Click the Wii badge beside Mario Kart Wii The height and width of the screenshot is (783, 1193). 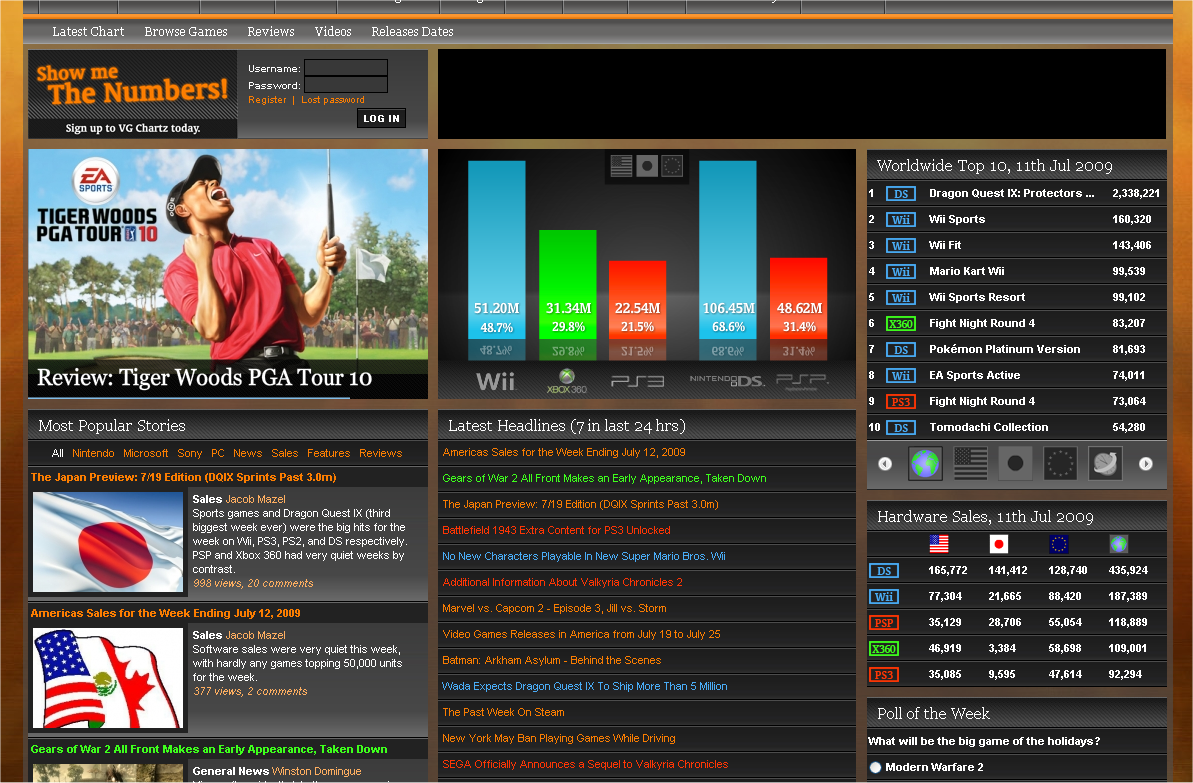[x=901, y=272]
